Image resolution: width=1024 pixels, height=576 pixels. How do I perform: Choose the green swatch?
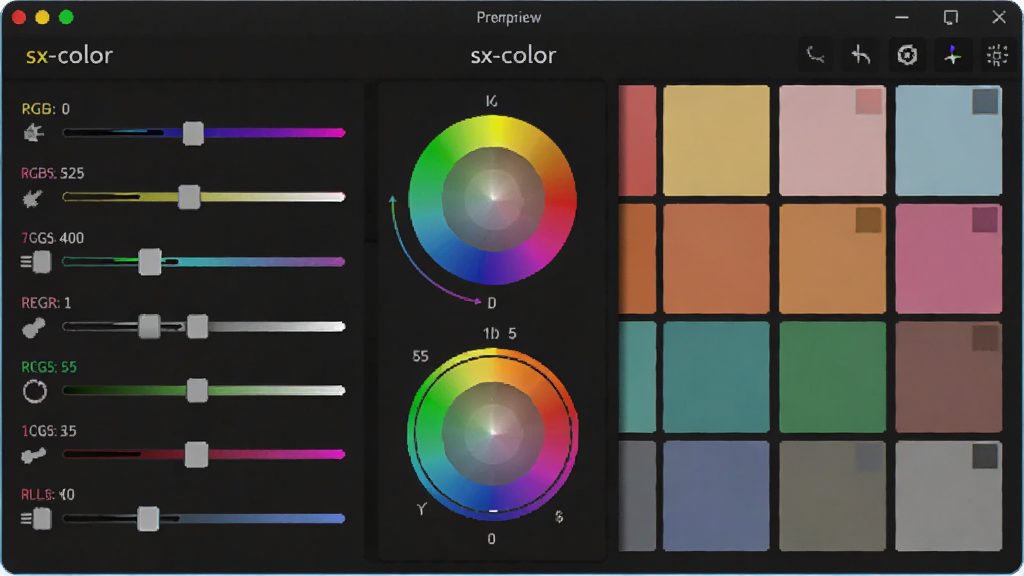coord(833,377)
